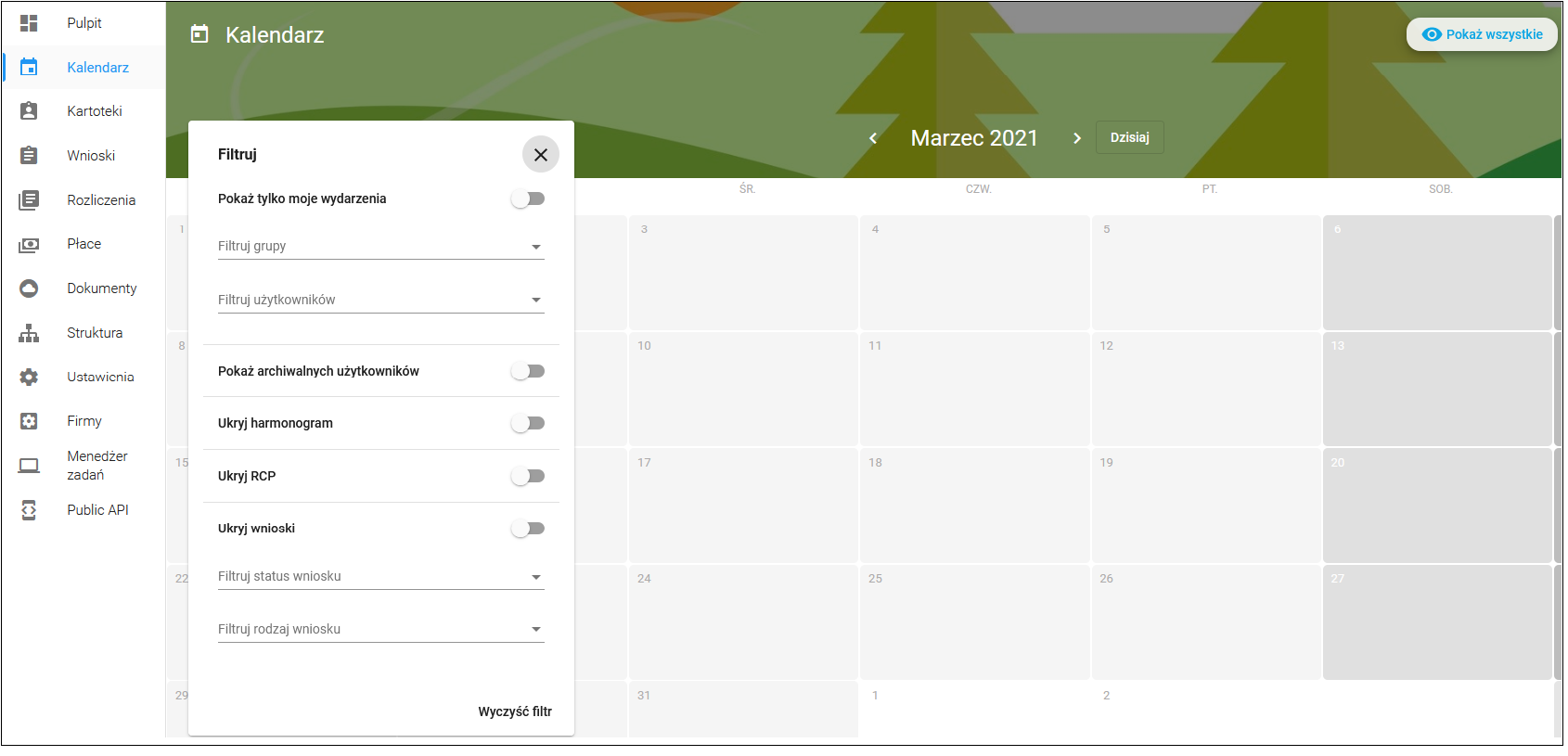
Task: Click the Public API icon
Action: pyautogui.click(x=29, y=510)
